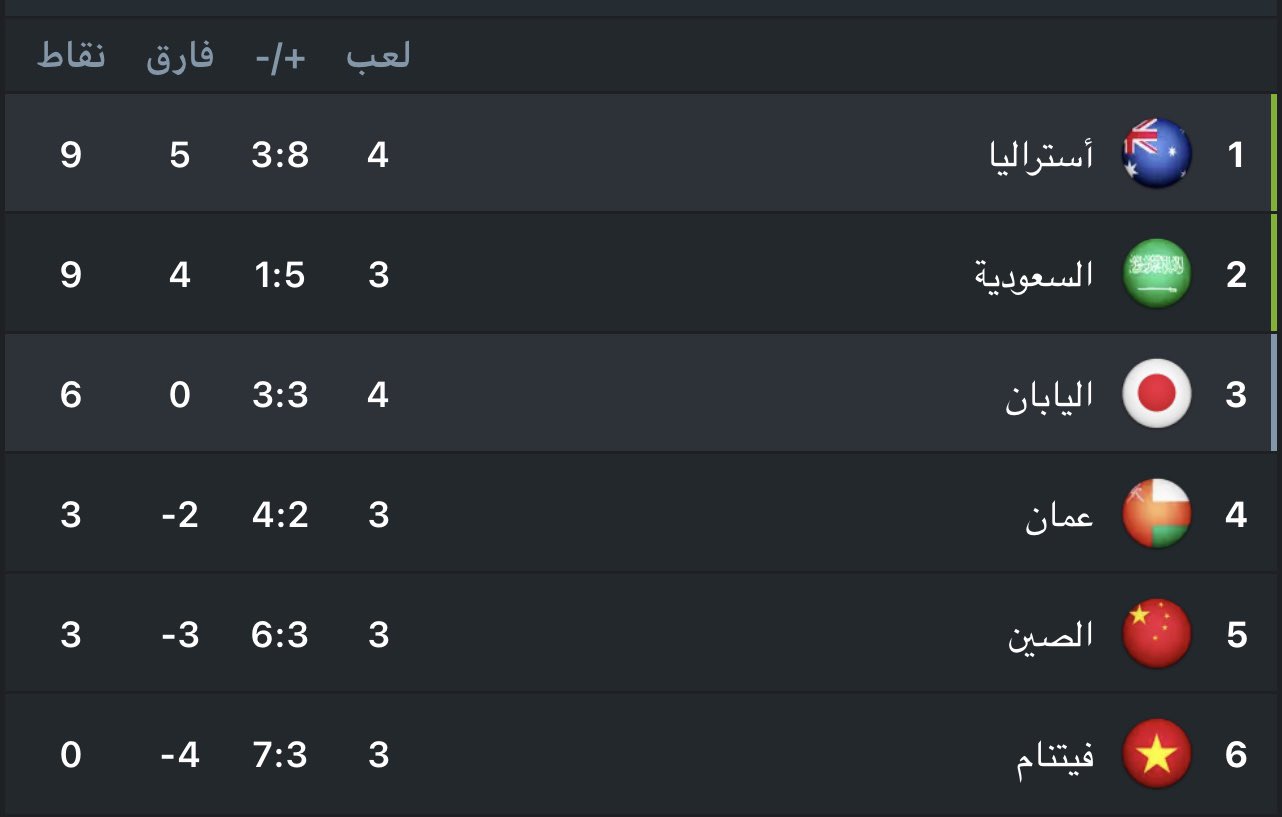This screenshot has width=1282, height=817.
Task: Click the Oman flag icon
Action: [1157, 514]
